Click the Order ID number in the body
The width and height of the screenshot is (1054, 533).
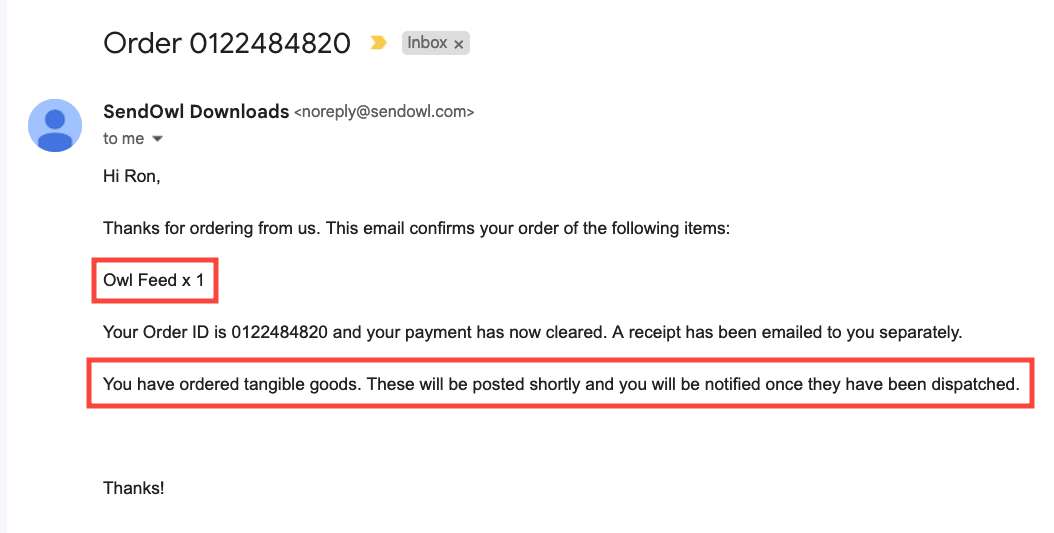point(279,333)
